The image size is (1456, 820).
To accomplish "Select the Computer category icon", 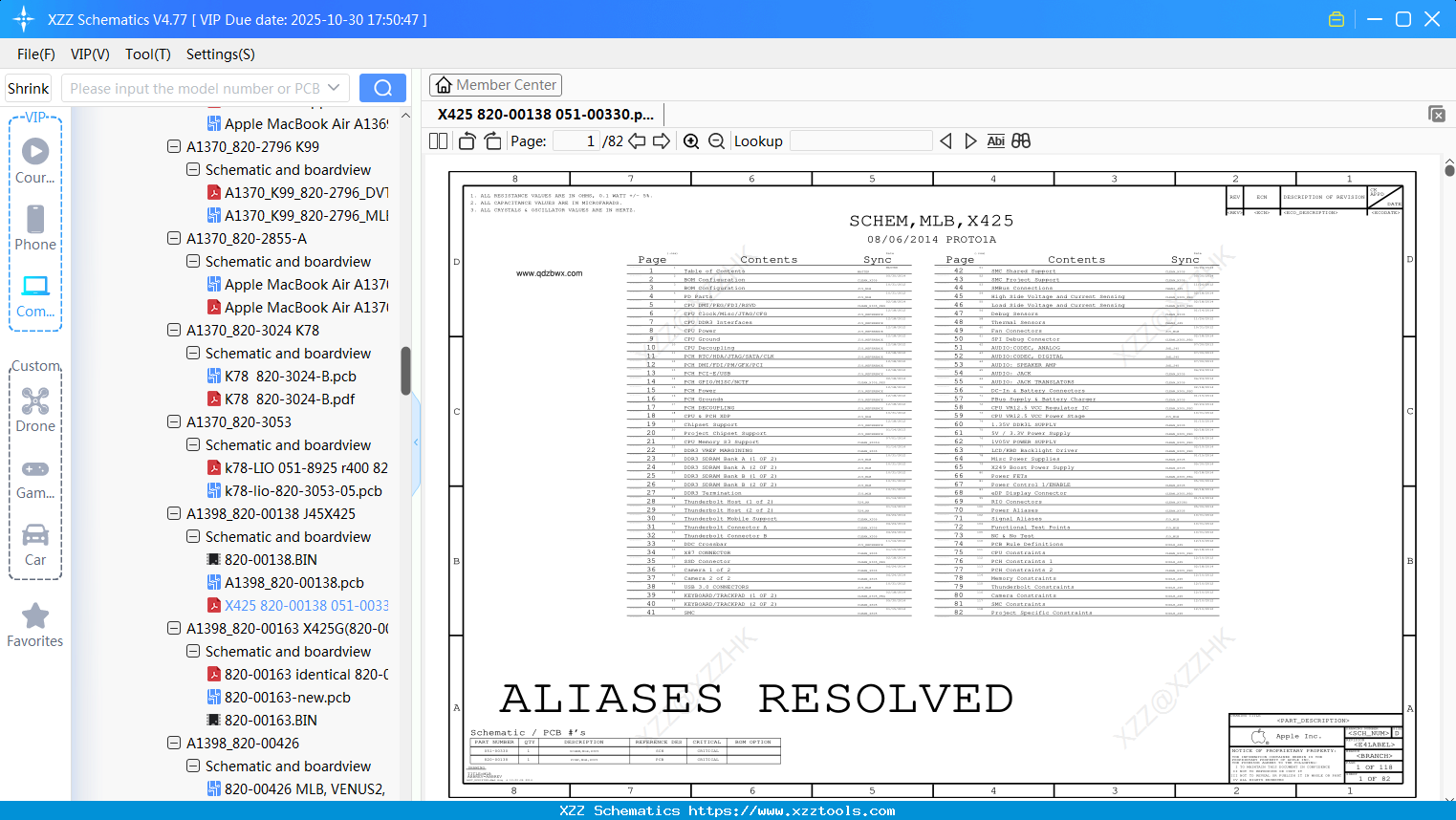I will (35, 294).
